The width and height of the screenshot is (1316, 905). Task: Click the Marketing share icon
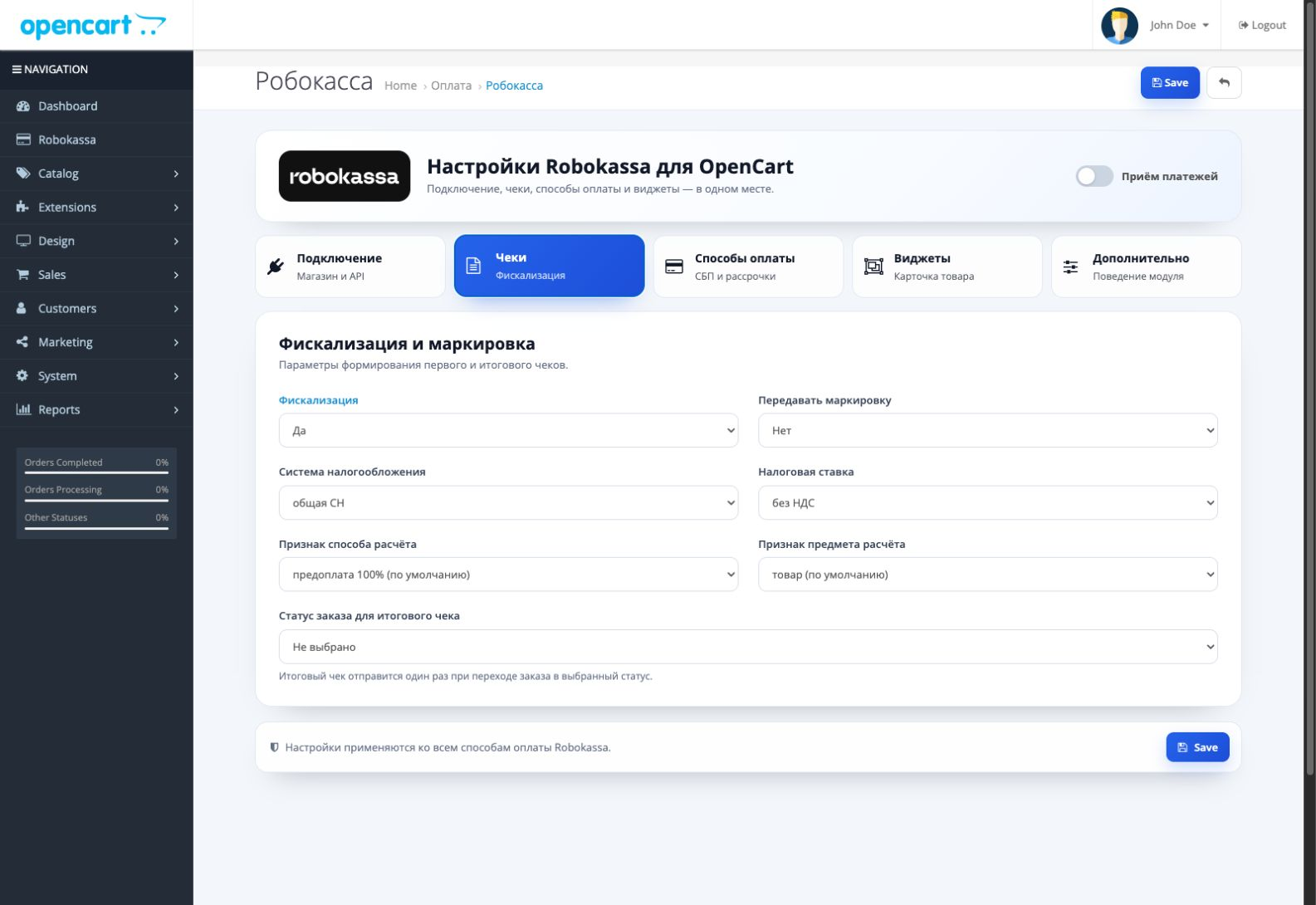click(22, 342)
